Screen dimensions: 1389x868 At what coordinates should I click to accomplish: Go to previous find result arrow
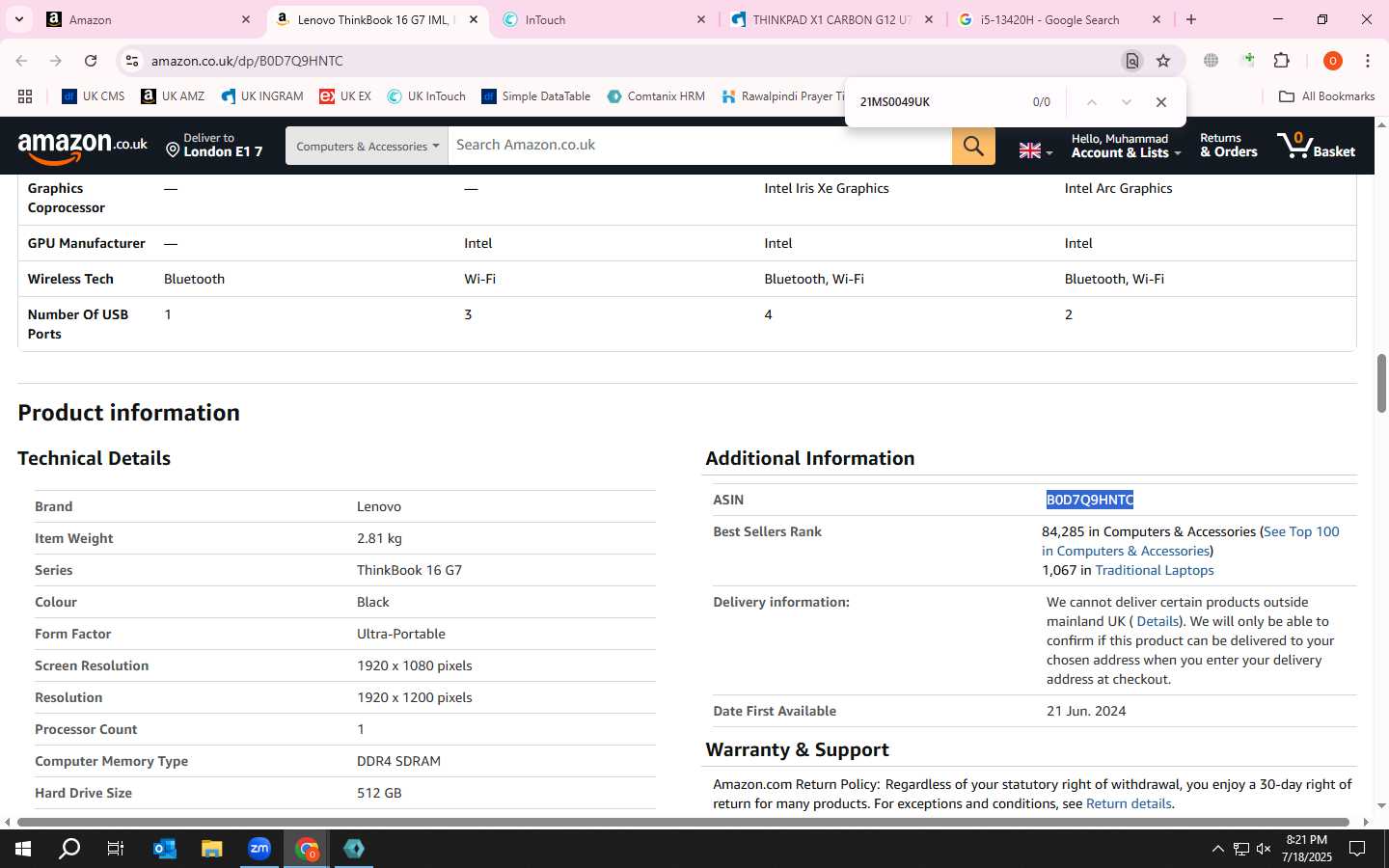[1091, 102]
